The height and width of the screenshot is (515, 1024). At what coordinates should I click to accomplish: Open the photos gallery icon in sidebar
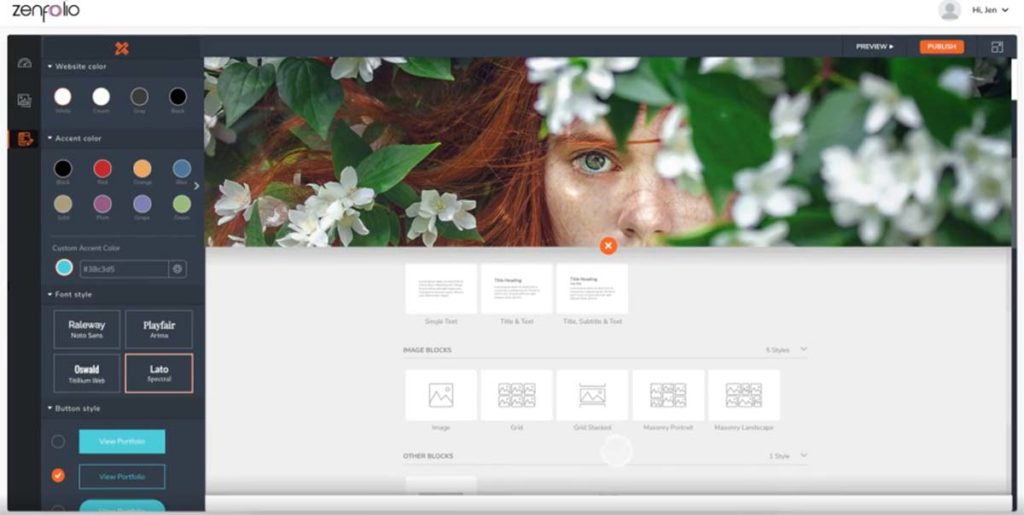coord(25,101)
